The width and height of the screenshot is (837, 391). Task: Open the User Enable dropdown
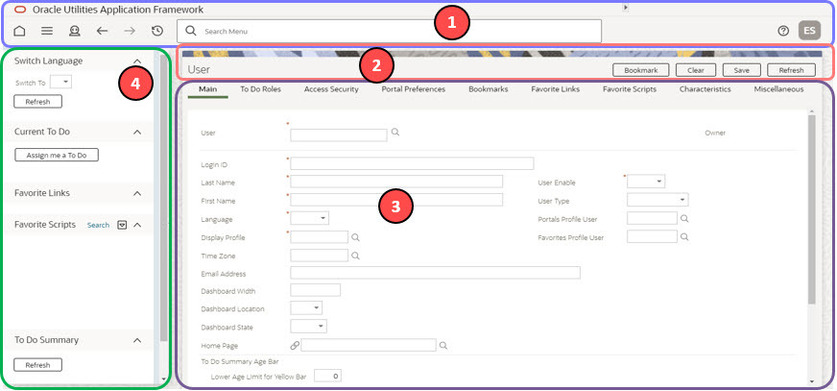(646, 182)
